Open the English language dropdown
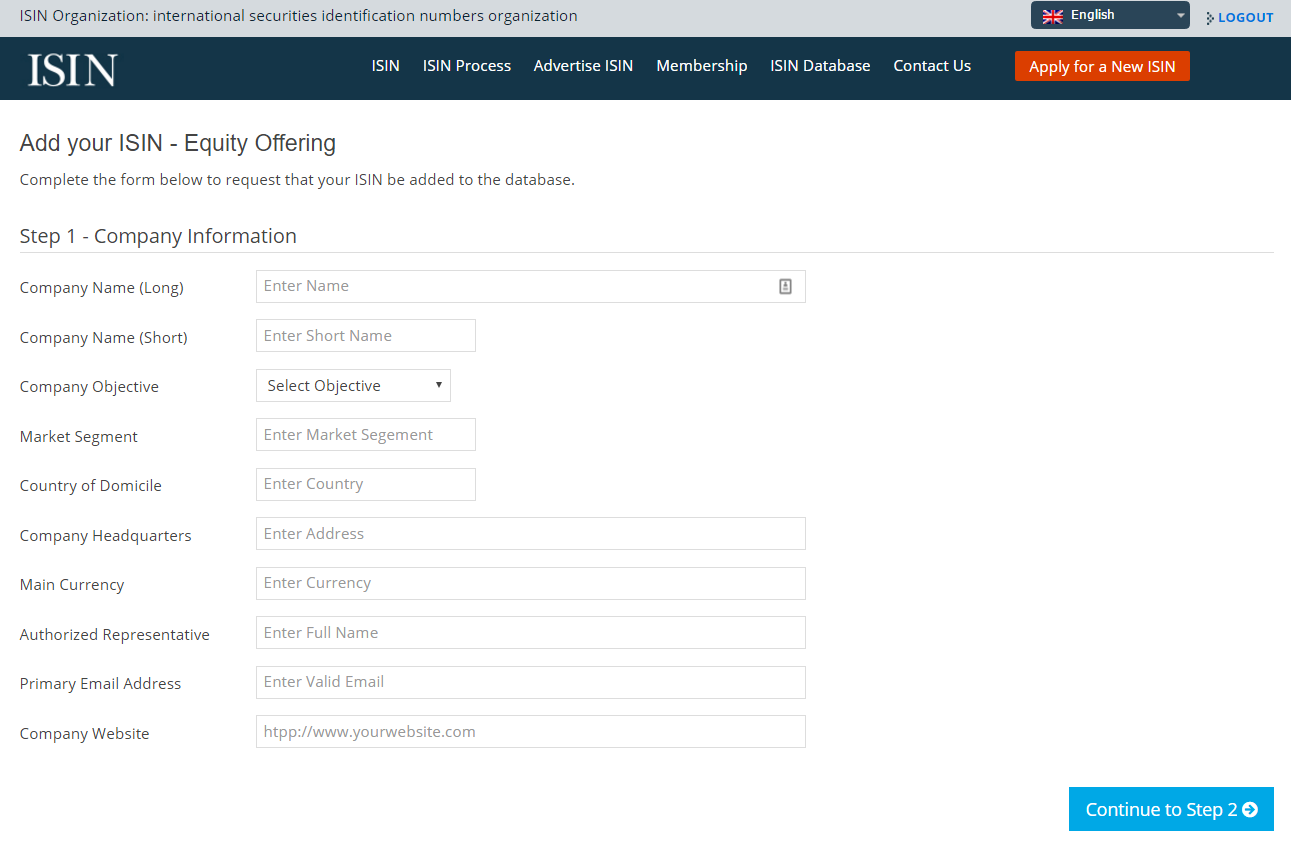 (1110, 15)
